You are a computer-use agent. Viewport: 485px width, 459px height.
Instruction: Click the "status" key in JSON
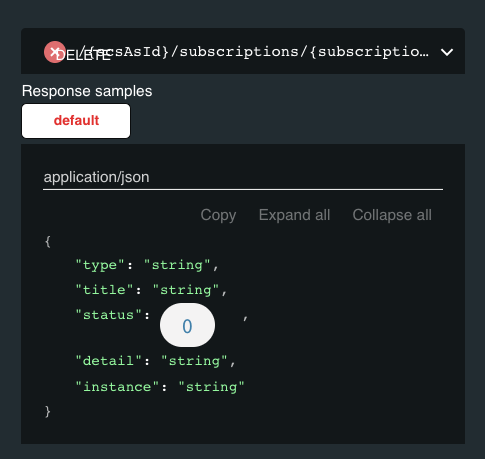pos(109,315)
